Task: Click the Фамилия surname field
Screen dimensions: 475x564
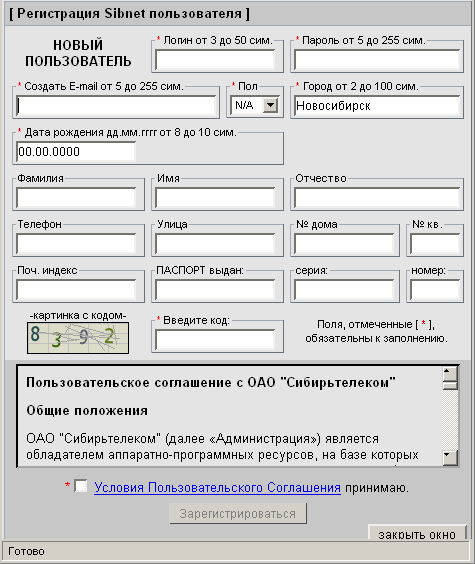Action: click(x=76, y=197)
